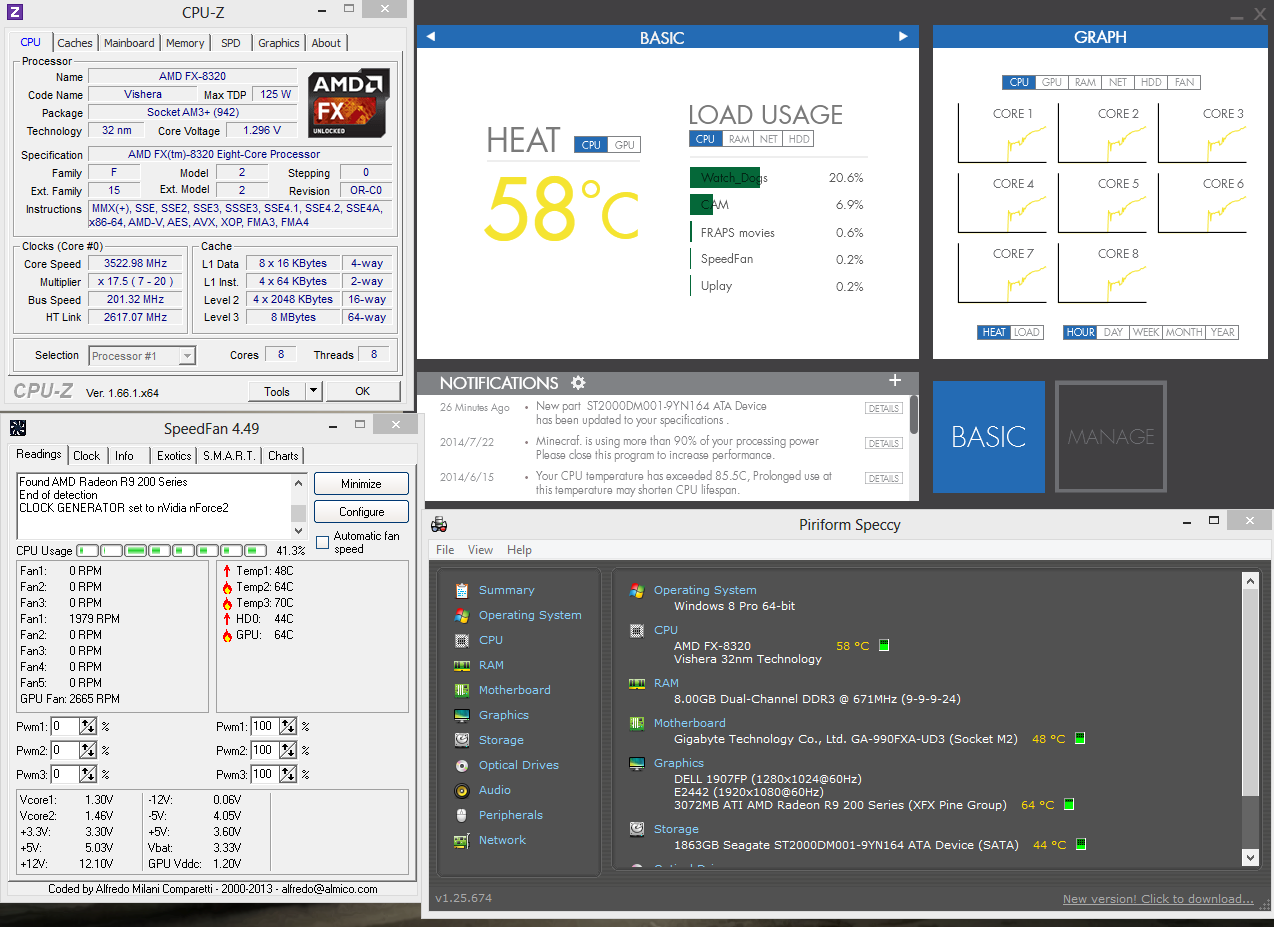Click the Storage drive icon in Speccy sidebar
1274x927 pixels.
(461, 740)
